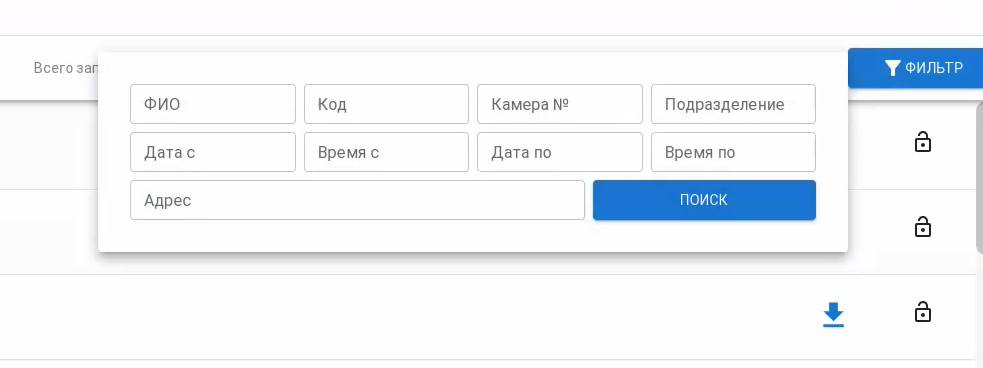Open the Дата с date field
Image resolution: width=983 pixels, height=368 pixels.
[x=213, y=152]
